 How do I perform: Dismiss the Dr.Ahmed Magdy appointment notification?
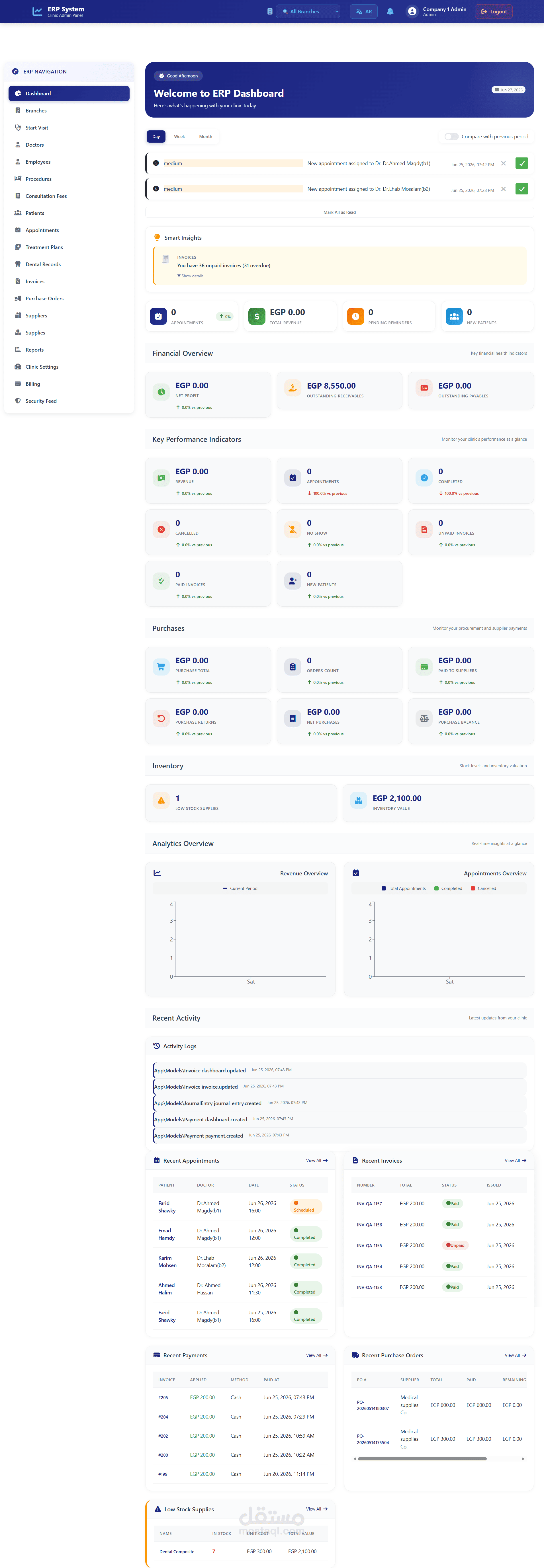(x=503, y=163)
